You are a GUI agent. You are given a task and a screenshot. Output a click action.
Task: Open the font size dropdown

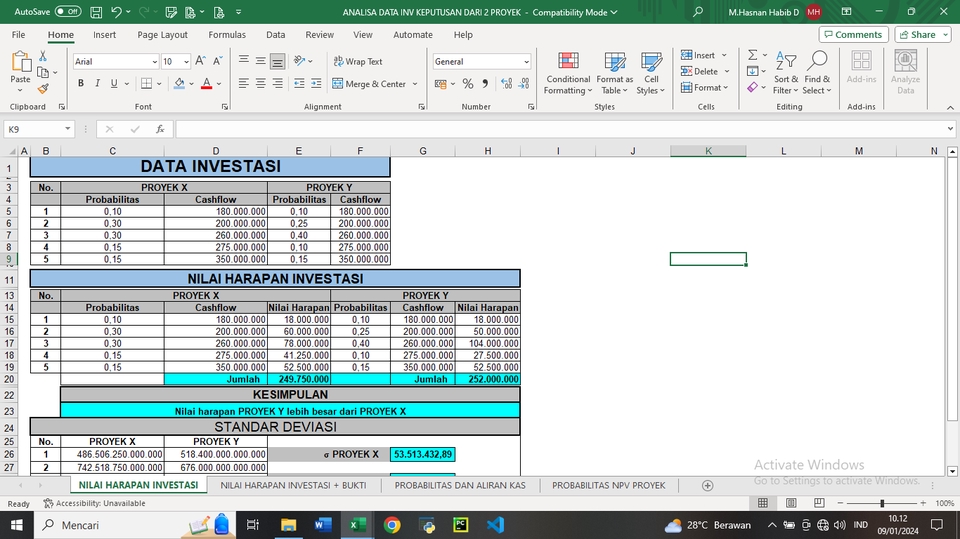[x=186, y=62]
